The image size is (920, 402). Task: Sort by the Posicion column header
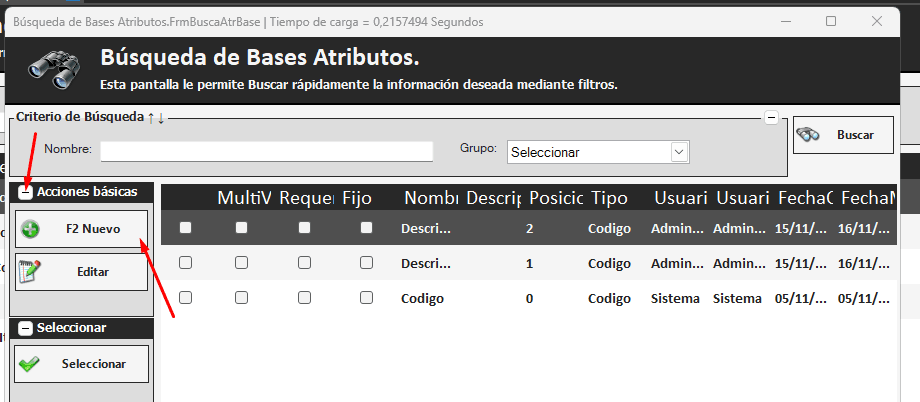point(556,198)
